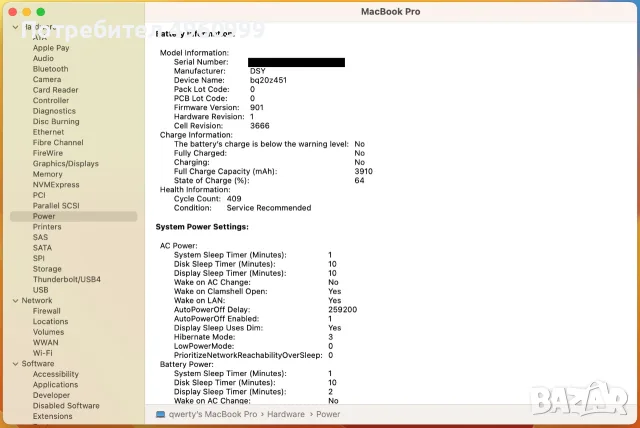Select SAS in the sidebar
640x428 pixels.
(x=40, y=237)
